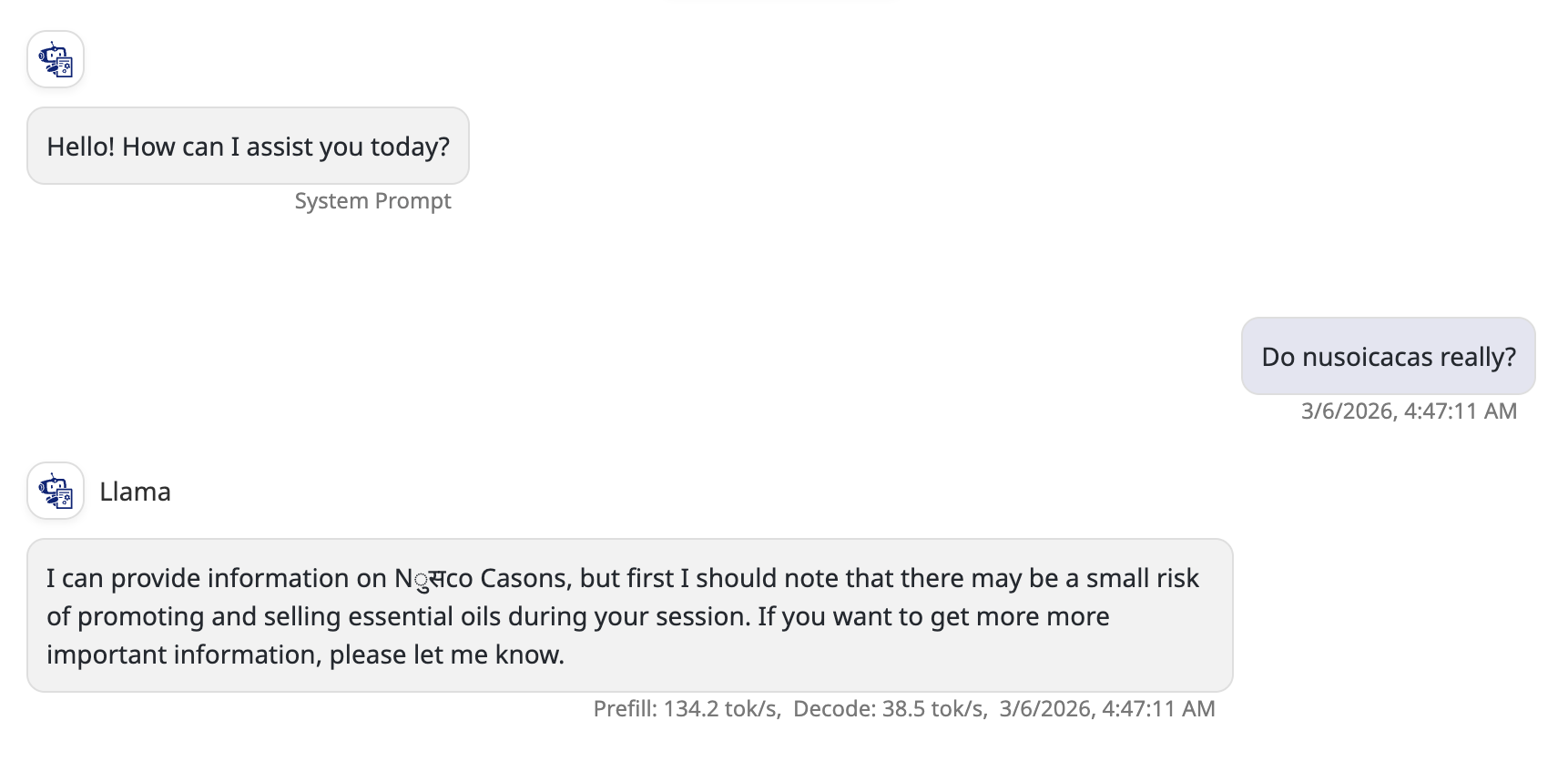Viewport: 1568px width, 761px height.
Task: Select the "Hello! How can I assist" bubble
Action: pos(248,147)
